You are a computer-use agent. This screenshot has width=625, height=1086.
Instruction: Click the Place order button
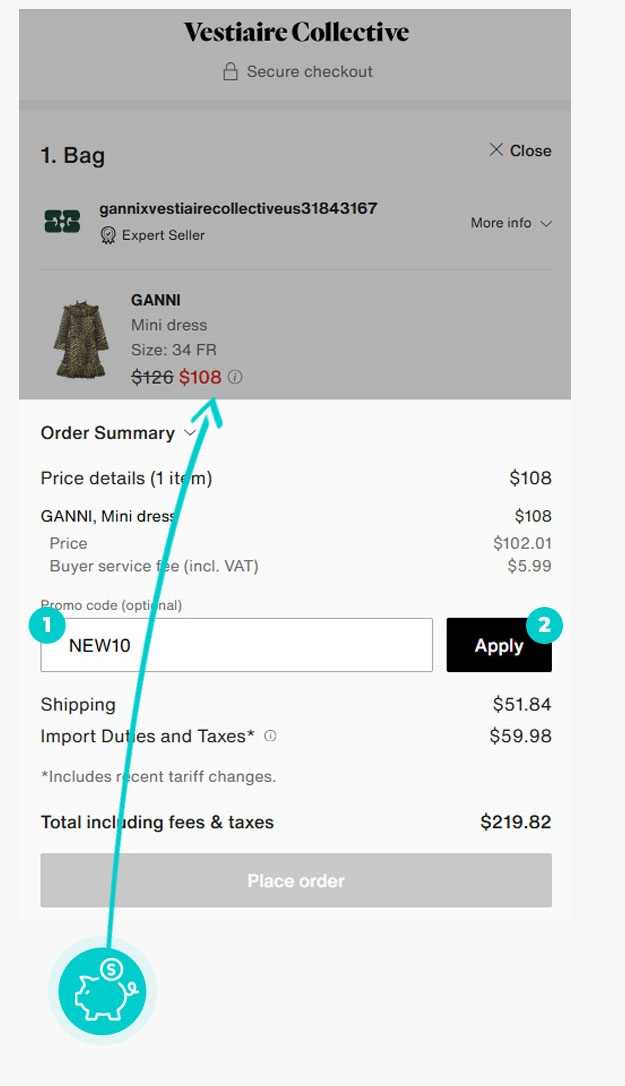[x=296, y=880]
